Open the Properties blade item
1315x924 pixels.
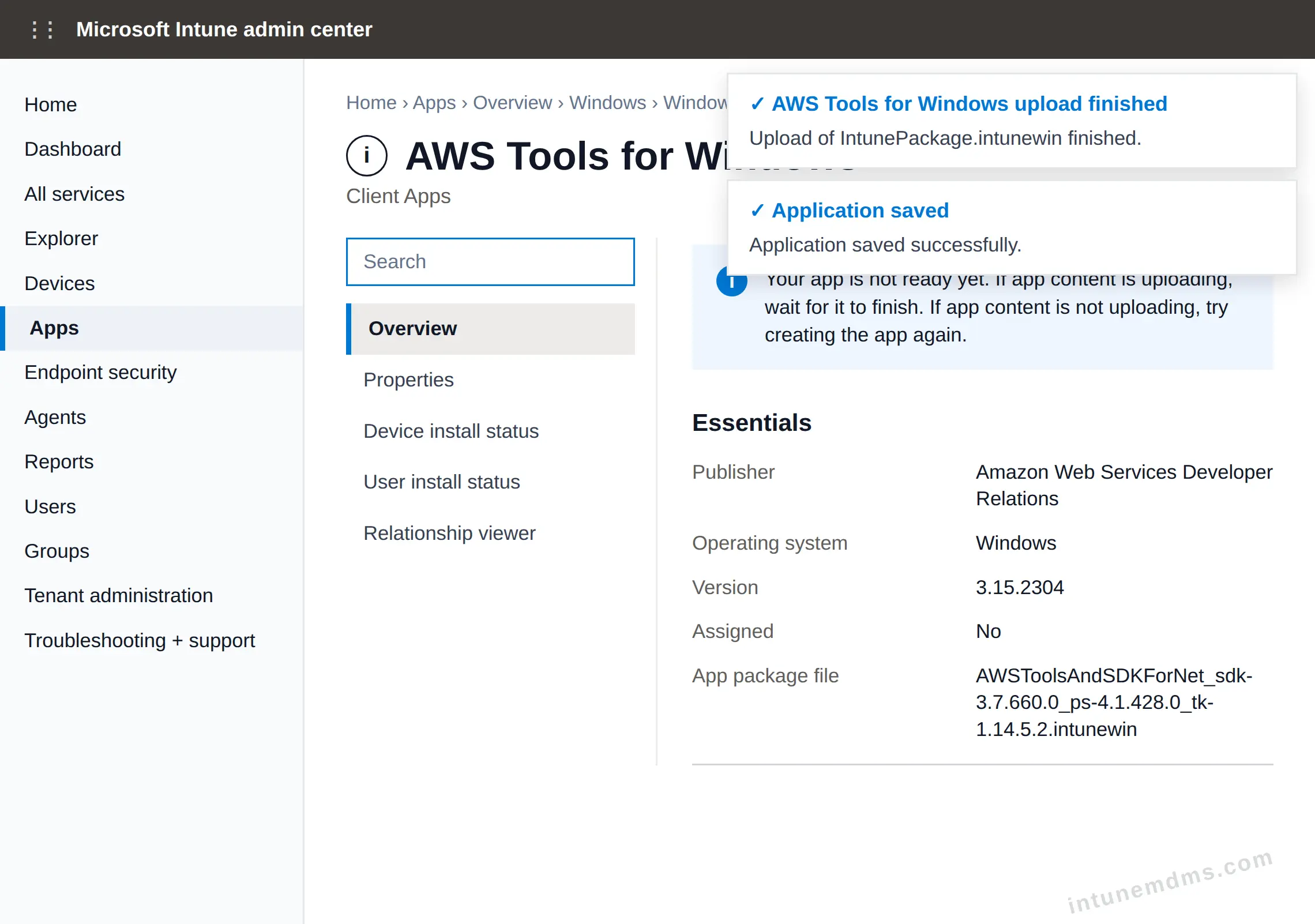pos(490,380)
